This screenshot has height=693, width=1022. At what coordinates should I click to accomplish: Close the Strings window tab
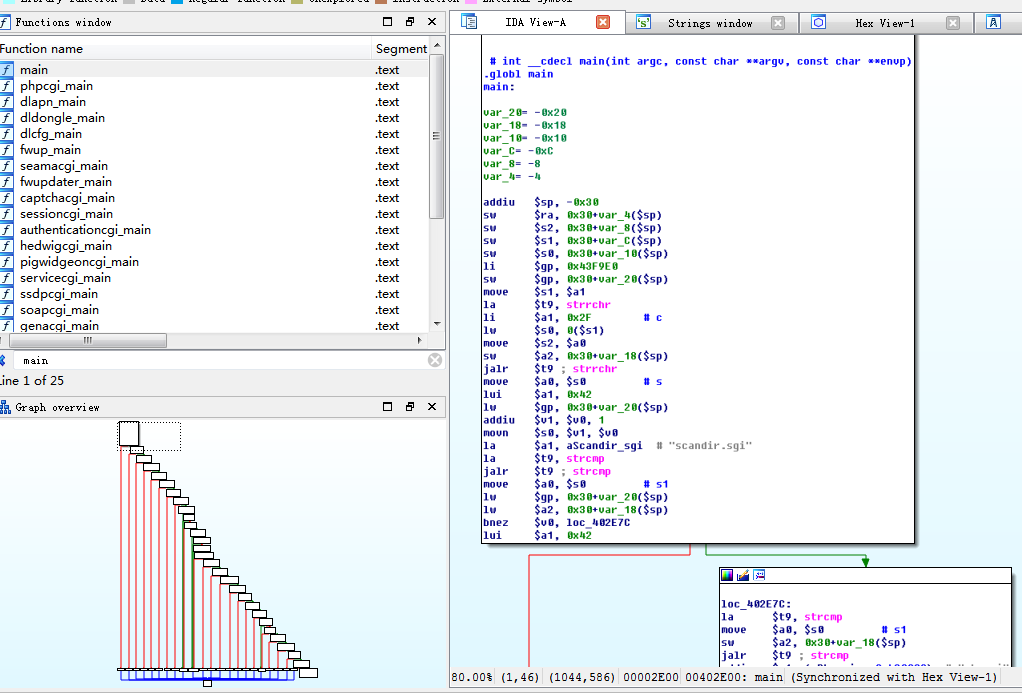[x=778, y=23]
